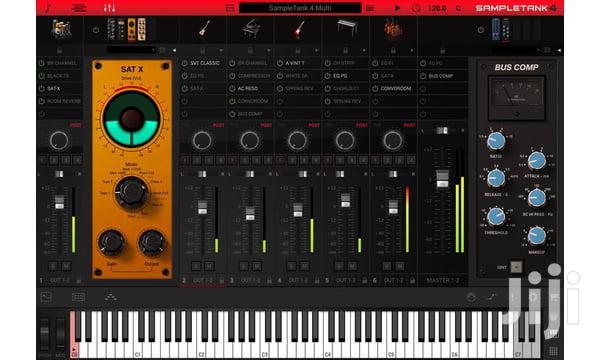Click the Bus Comp GRIT square button
Viewport: 600px width, 360px height.
tap(516, 267)
